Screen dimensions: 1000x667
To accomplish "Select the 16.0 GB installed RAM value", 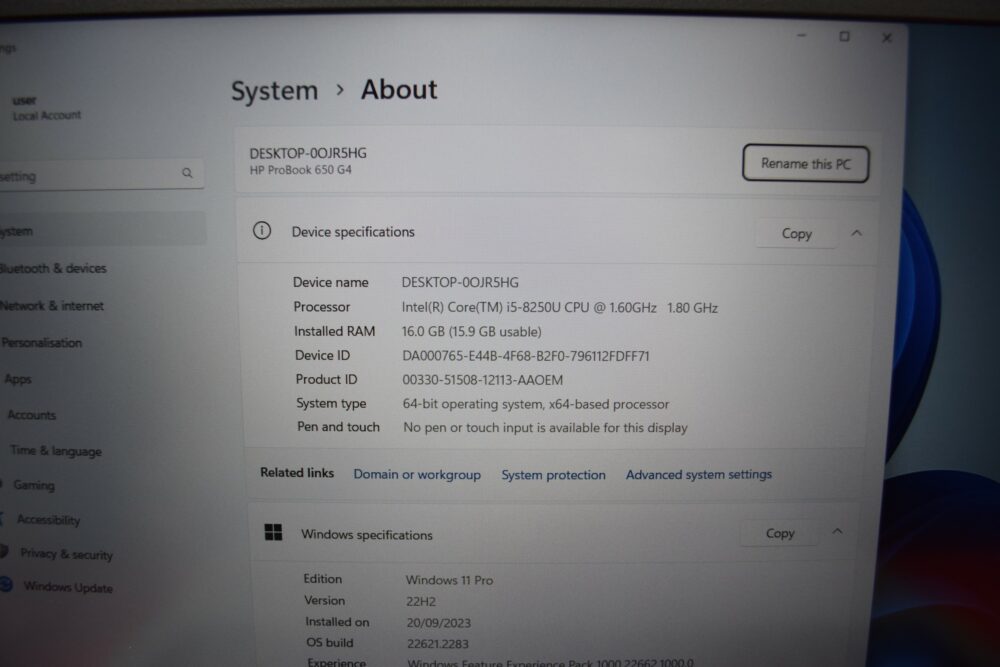I will pos(471,332).
